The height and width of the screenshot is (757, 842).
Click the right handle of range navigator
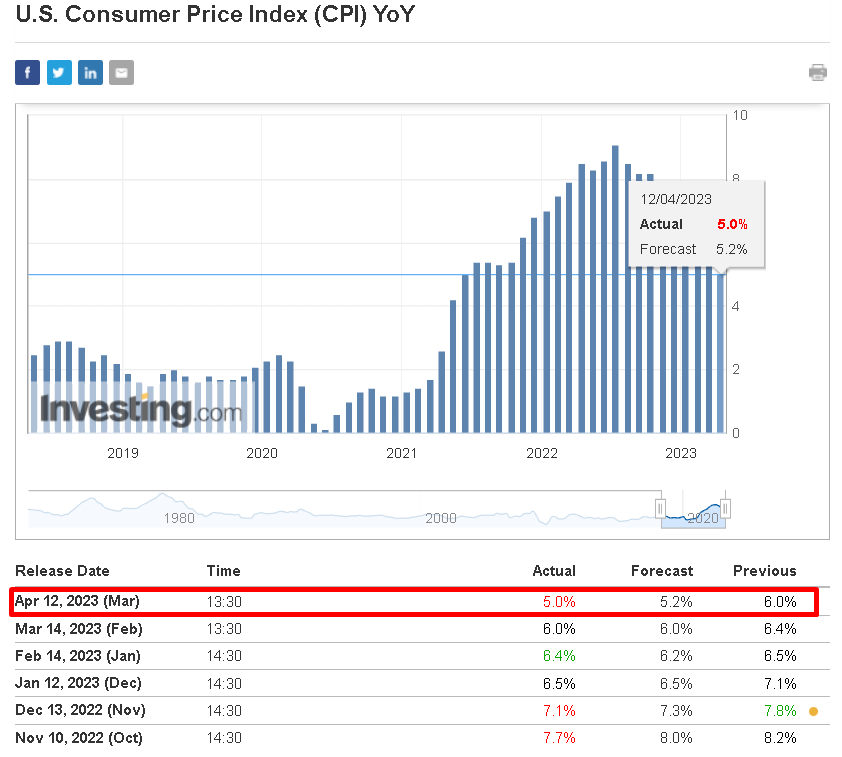point(725,508)
